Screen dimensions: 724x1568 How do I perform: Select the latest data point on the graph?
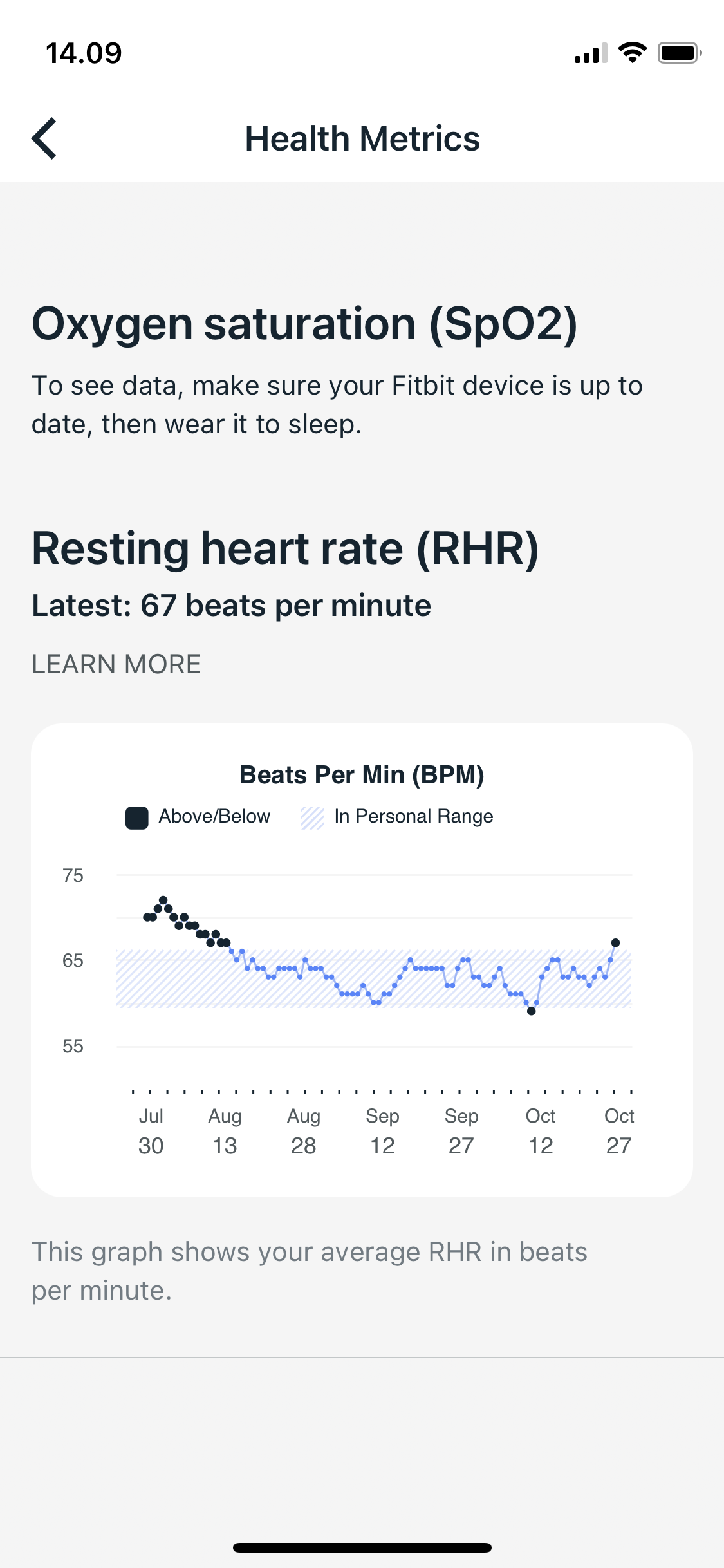point(615,943)
